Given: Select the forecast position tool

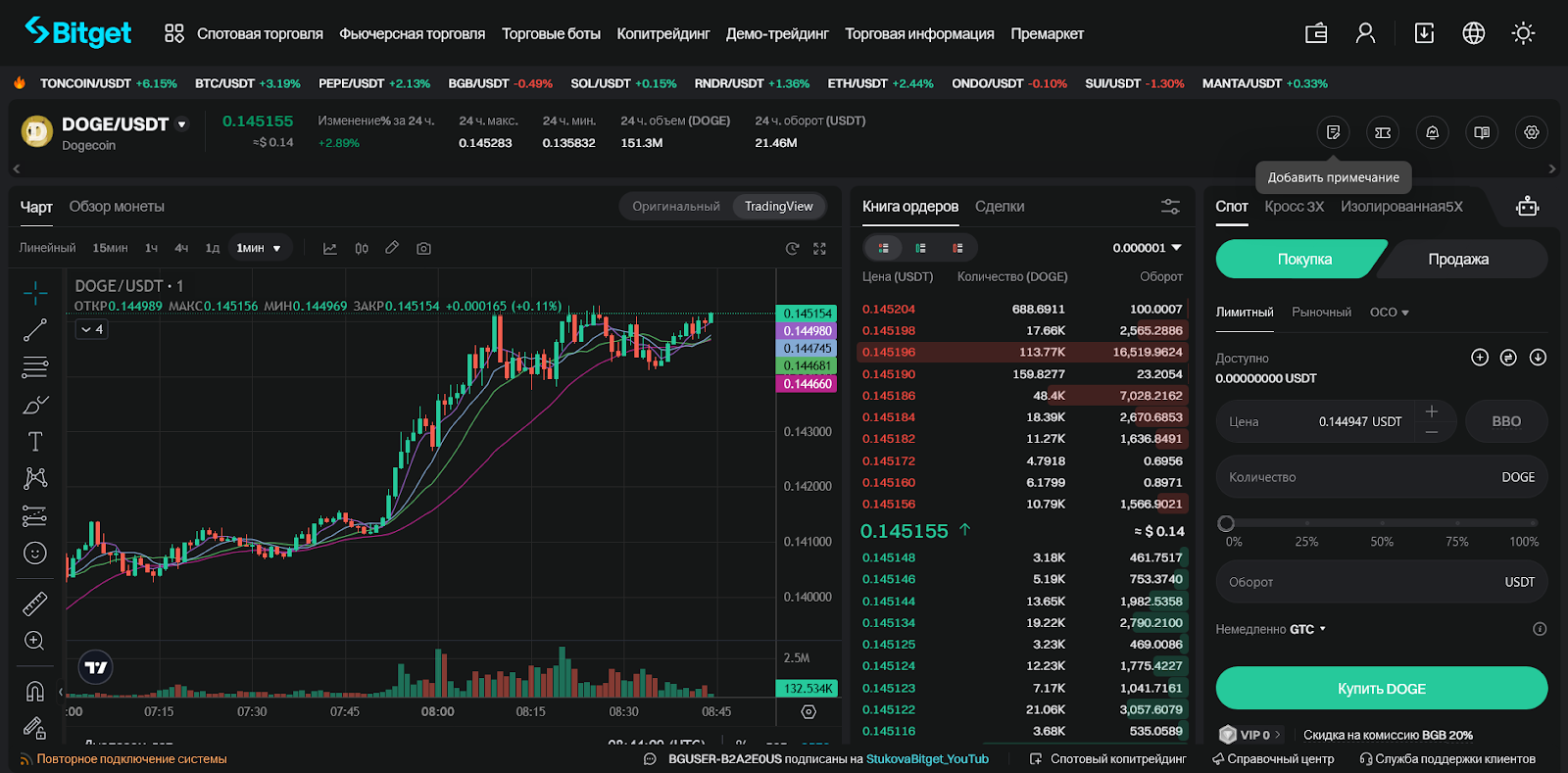Looking at the screenshot, I should pyautogui.click(x=35, y=515).
